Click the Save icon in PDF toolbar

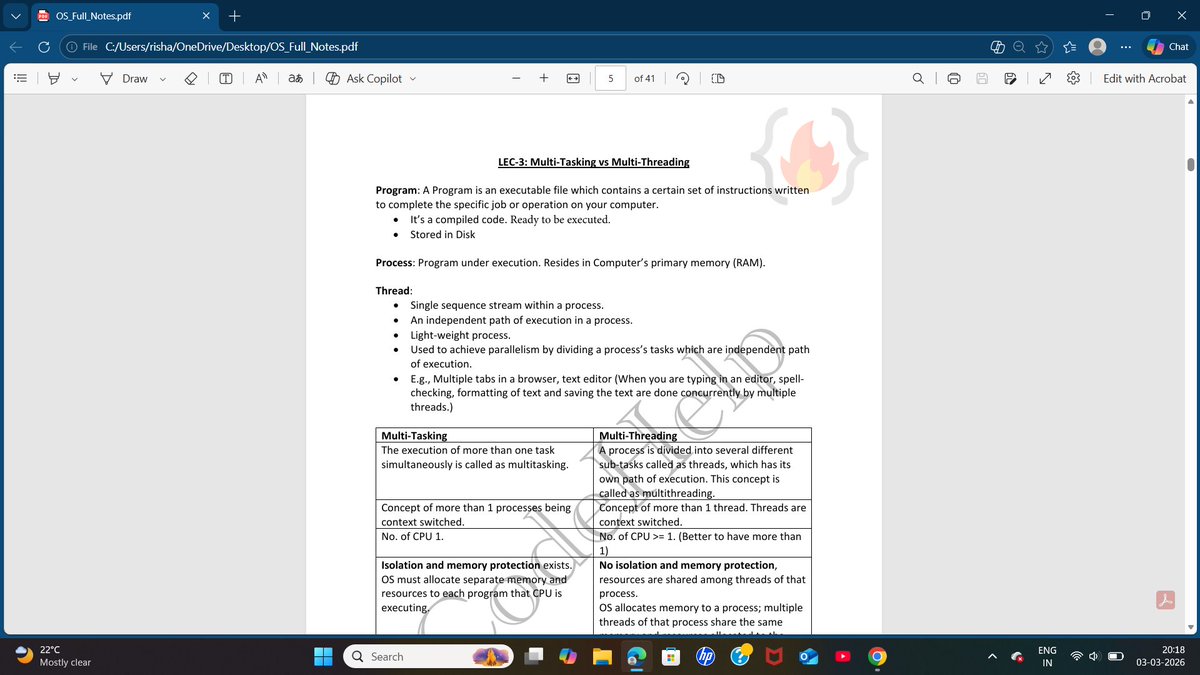[x=983, y=78]
